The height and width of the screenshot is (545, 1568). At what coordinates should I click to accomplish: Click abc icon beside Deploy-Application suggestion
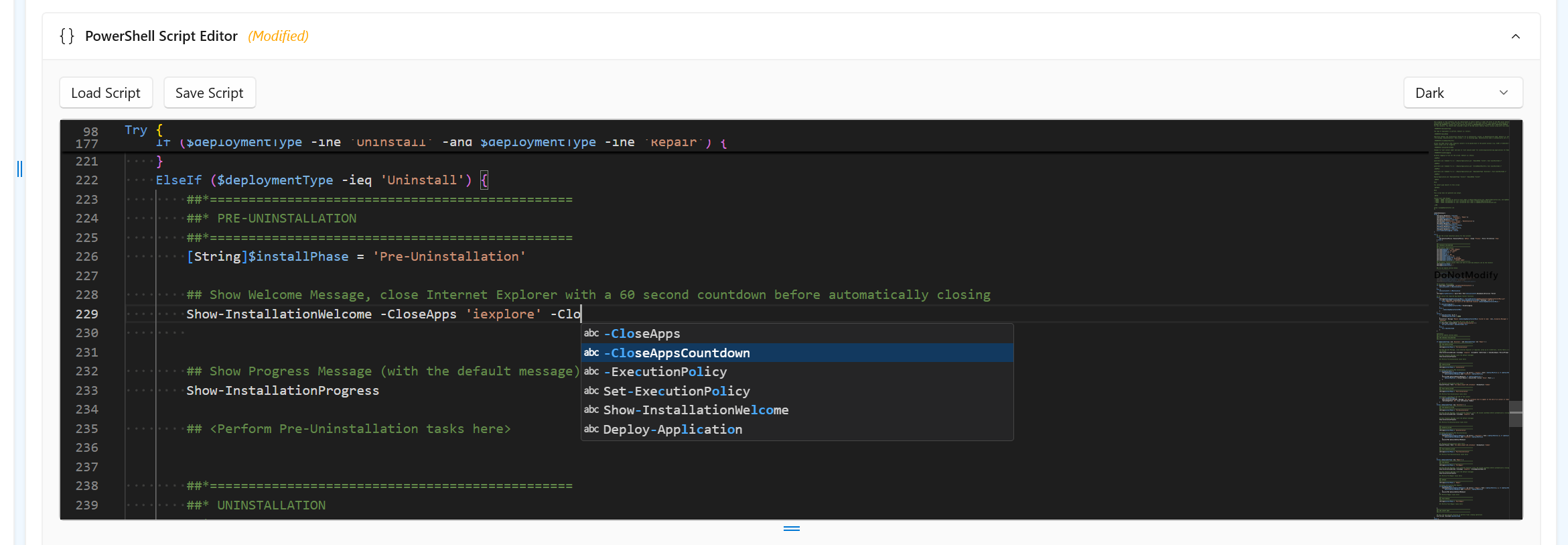[591, 430]
